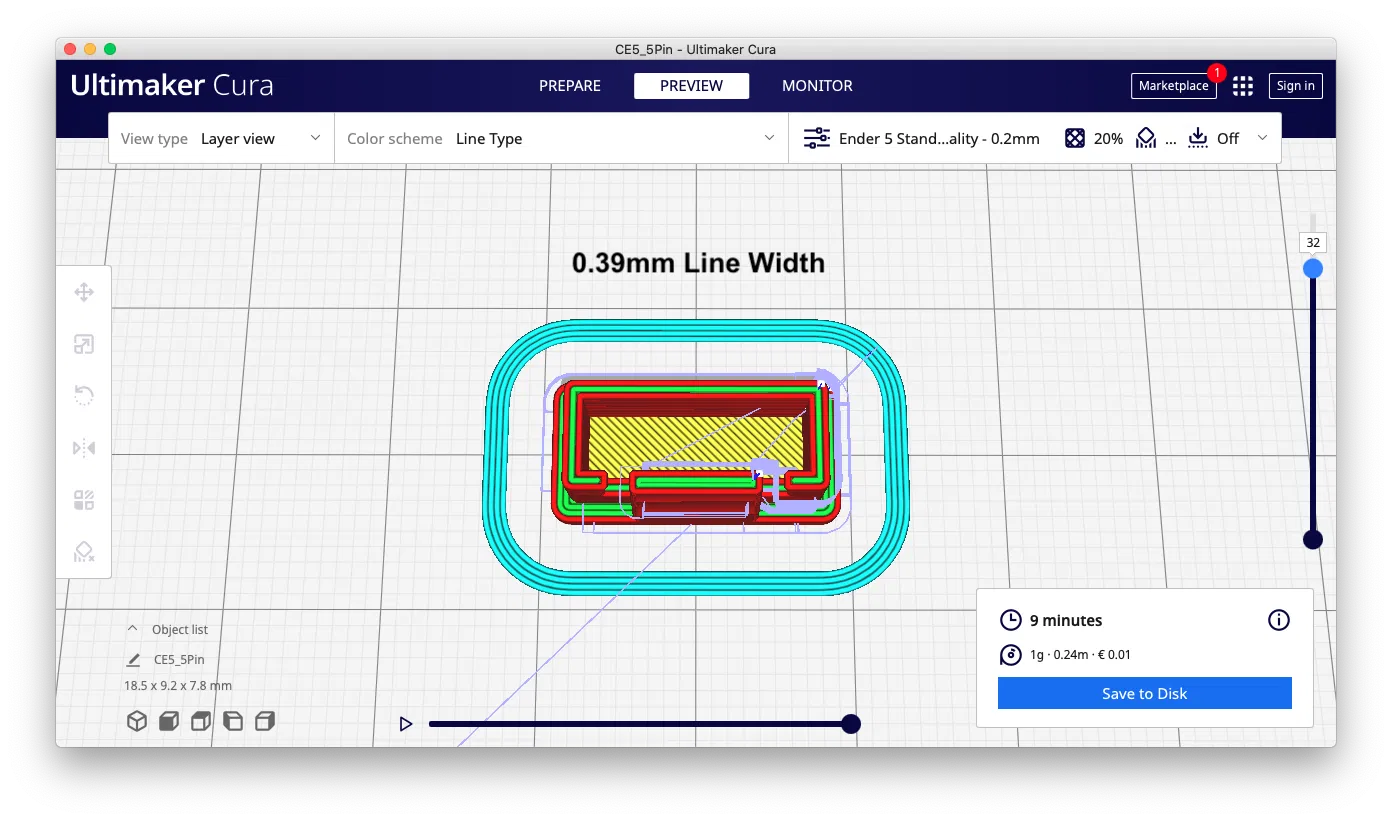The width and height of the screenshot is (1392, 821).
Task: Switch to 3D perspective view cube icon
Action: pos(137,721)
